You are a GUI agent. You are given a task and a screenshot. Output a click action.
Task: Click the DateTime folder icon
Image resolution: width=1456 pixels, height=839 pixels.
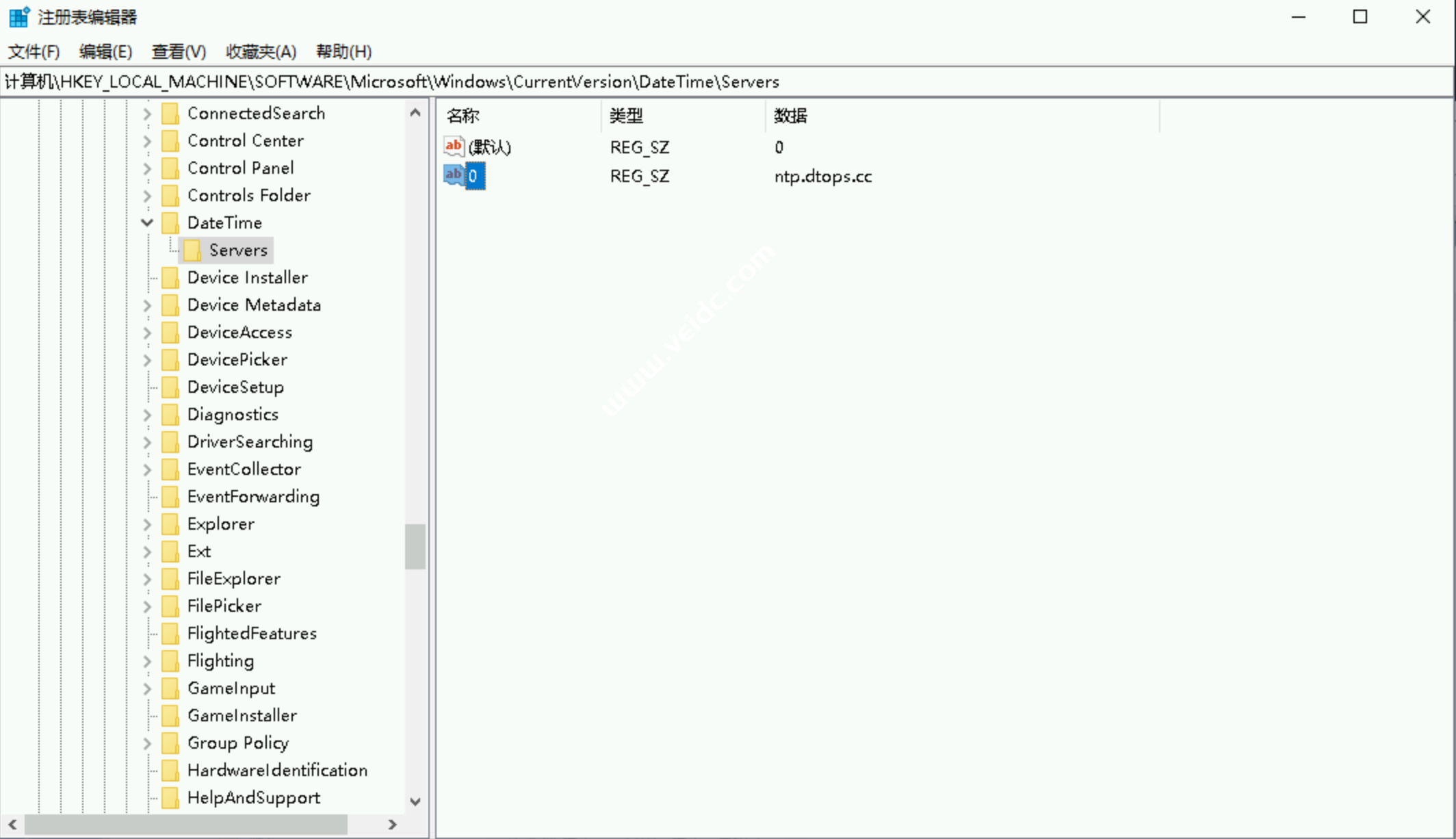point(170,223)
